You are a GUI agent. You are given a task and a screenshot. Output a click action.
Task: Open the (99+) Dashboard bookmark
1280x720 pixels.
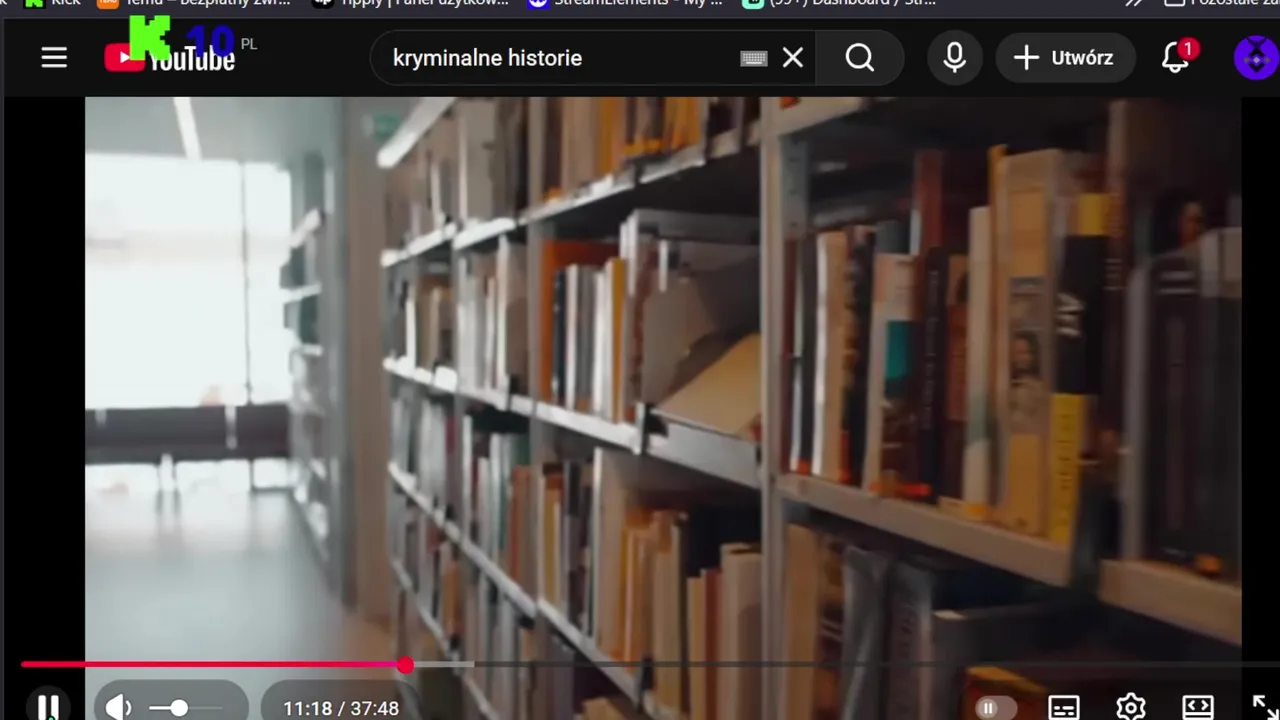840,3
